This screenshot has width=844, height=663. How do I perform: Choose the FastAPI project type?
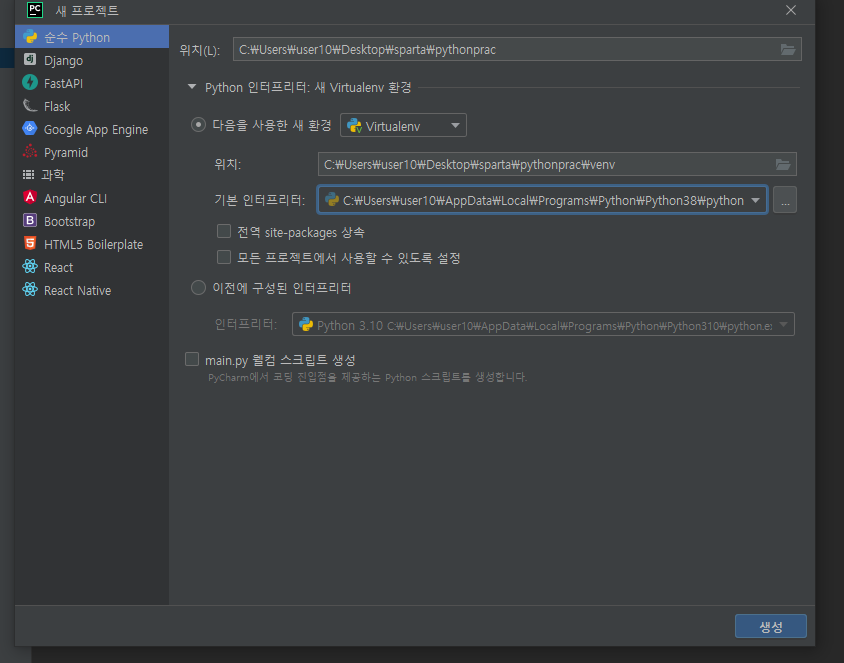click(x=92, y=83)
